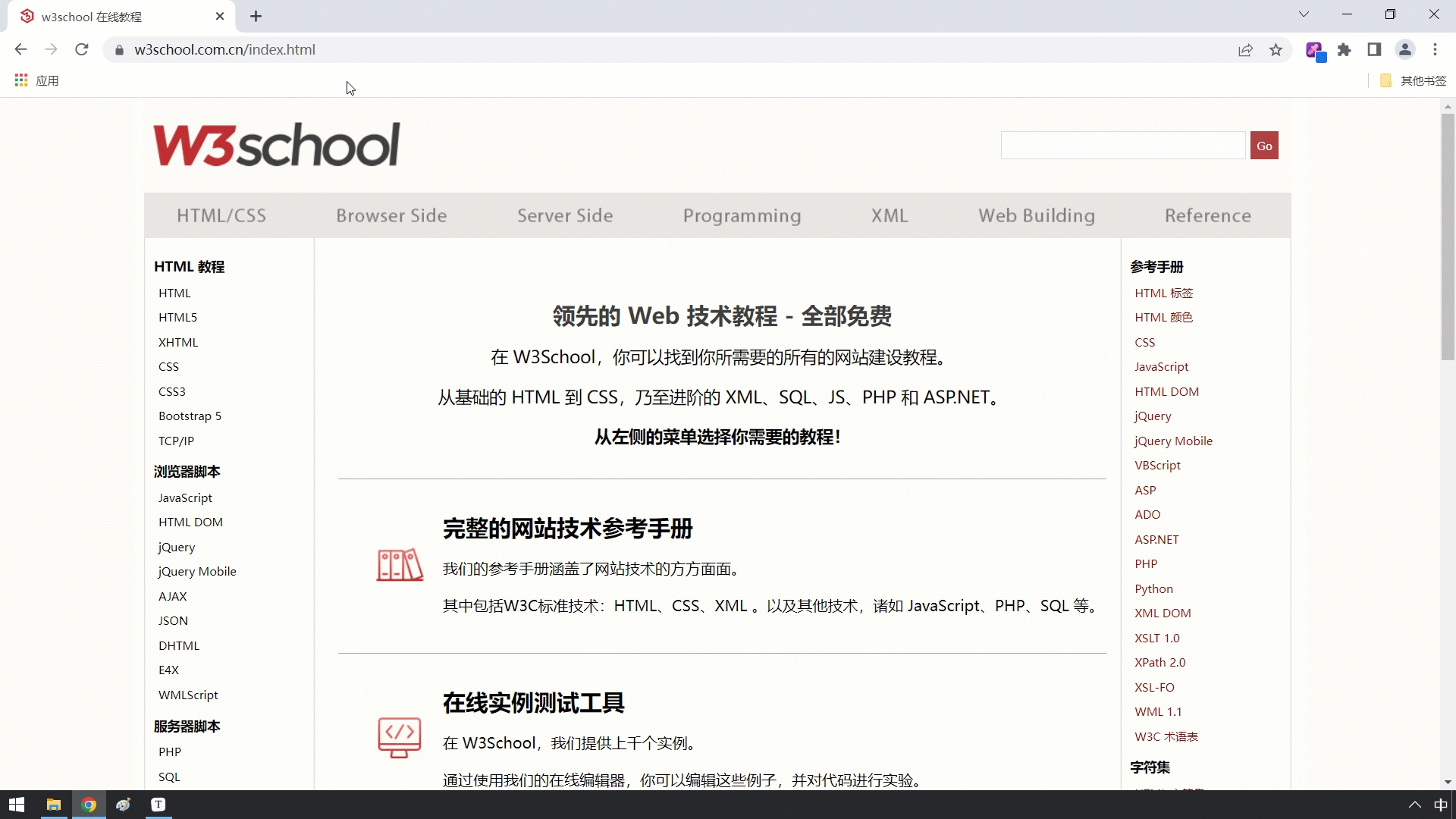Open the apps grid shortcut
The height and width of the screenshot is (819, 1456).
[21, 80]
